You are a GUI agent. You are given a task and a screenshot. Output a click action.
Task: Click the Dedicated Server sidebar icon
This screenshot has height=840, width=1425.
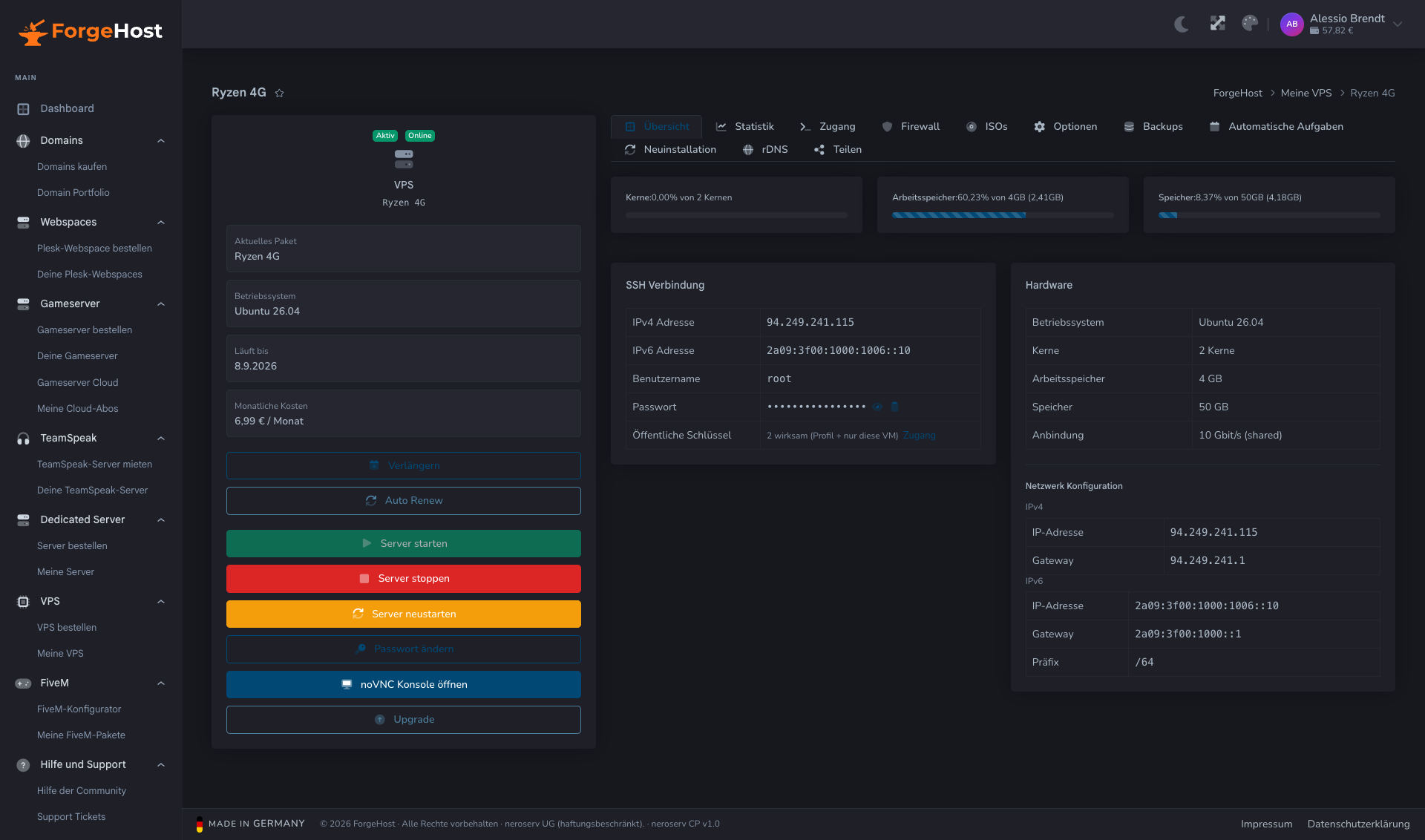pos(23,520)
